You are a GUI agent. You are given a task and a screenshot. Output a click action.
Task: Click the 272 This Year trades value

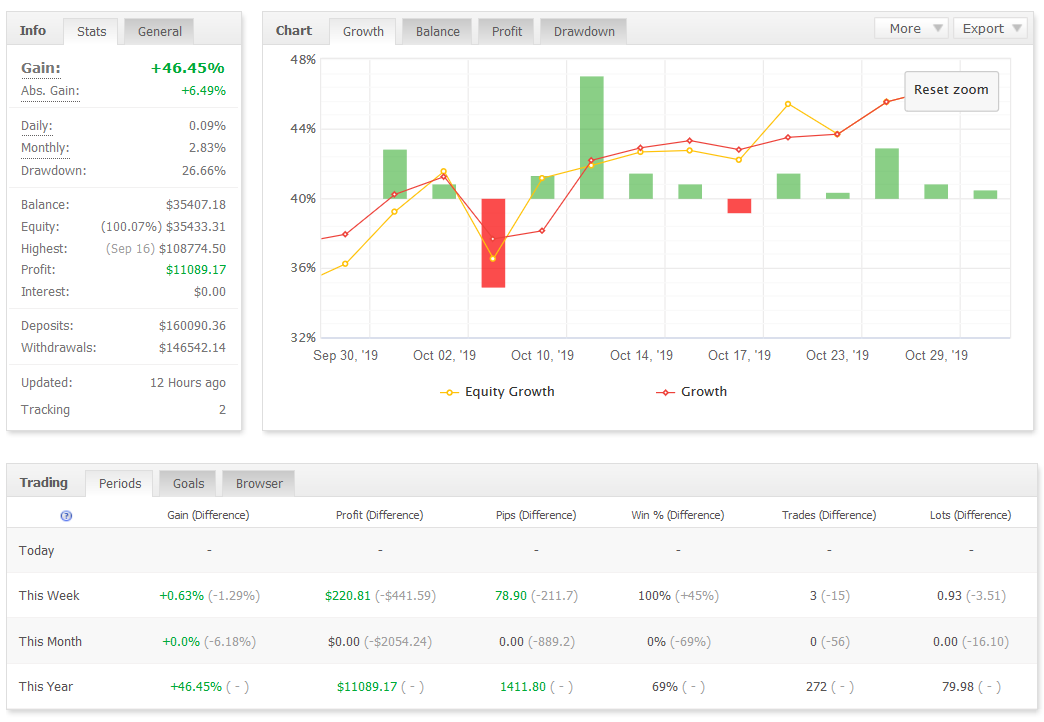pos(816,687)
